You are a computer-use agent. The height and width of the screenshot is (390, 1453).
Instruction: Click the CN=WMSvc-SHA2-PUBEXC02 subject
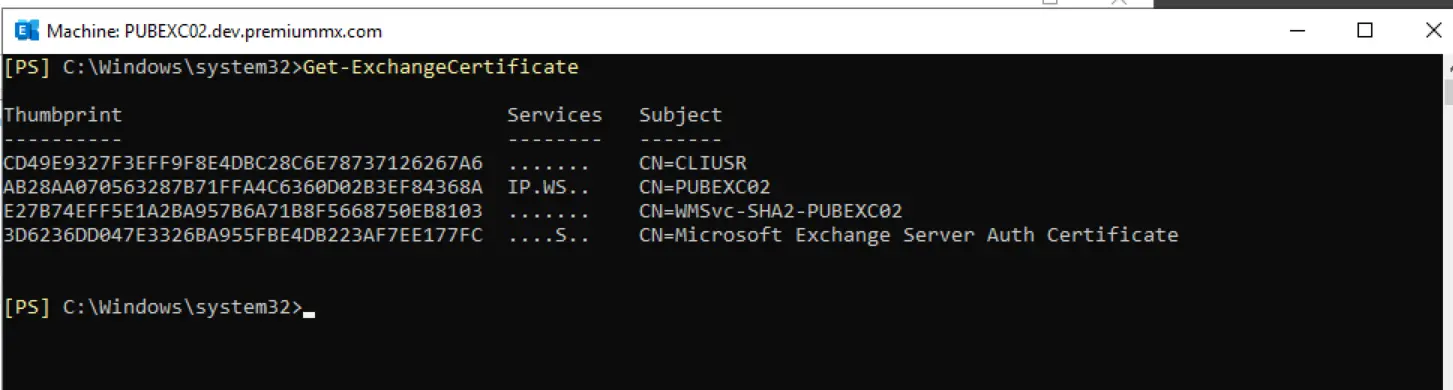point(771,211)
